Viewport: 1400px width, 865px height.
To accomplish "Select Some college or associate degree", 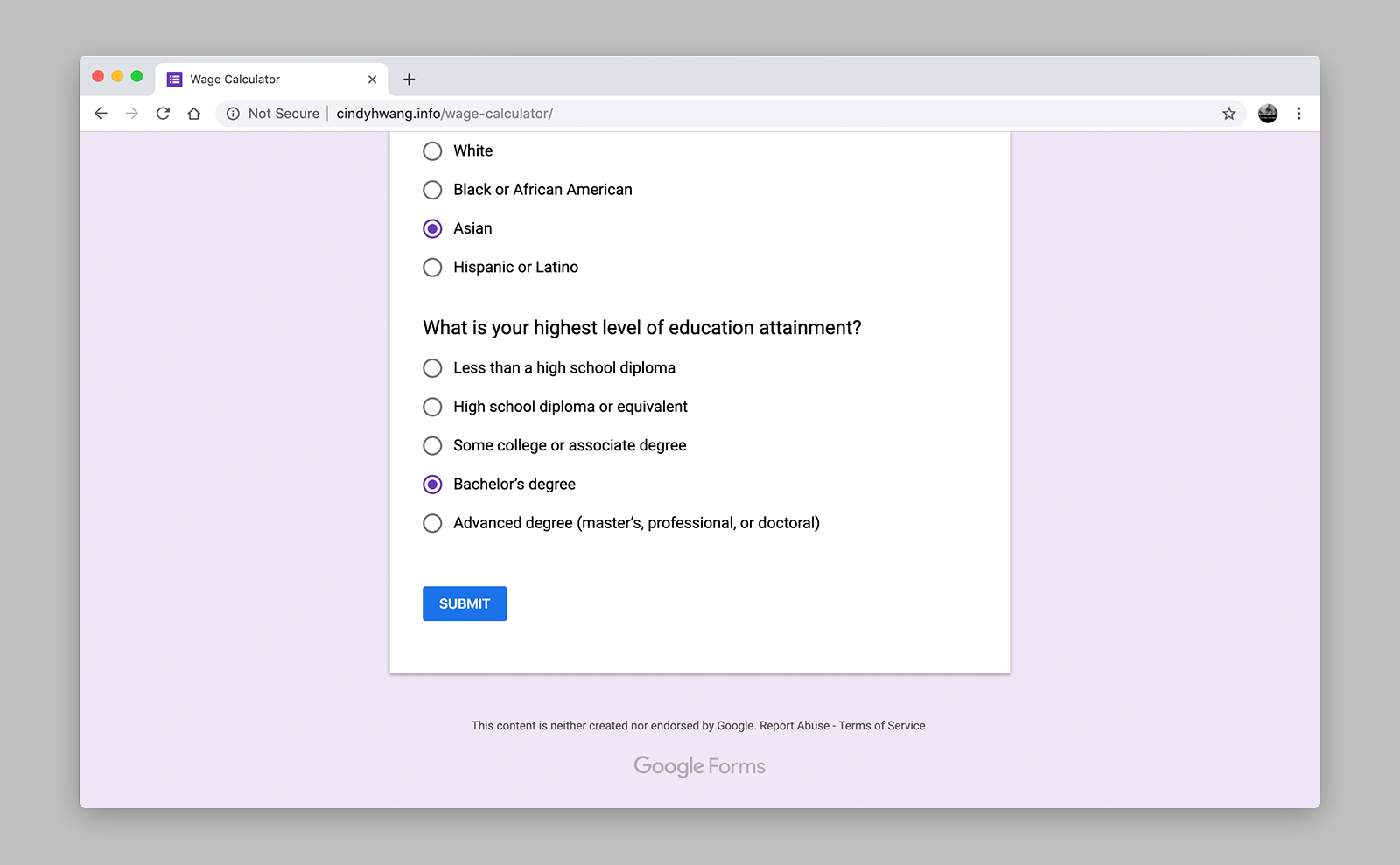I will tap(432, 445).
